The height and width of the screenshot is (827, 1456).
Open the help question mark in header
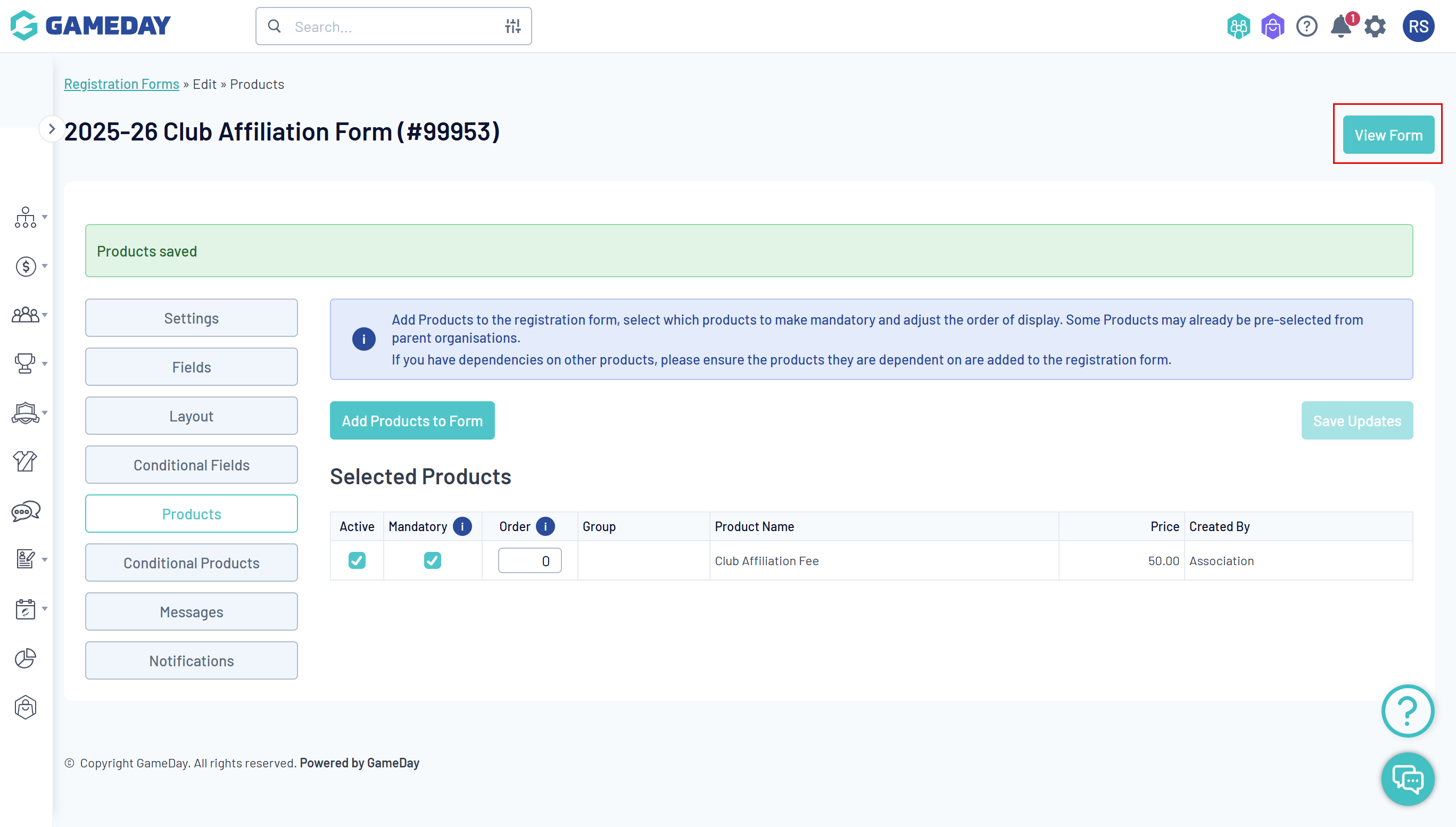pyautogui.click(x=1306, y=27)
